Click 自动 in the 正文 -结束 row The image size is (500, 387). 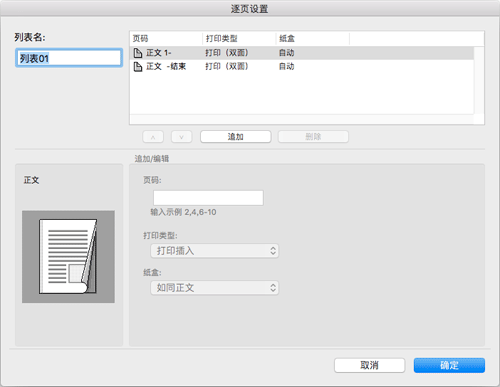click(287, 67)
